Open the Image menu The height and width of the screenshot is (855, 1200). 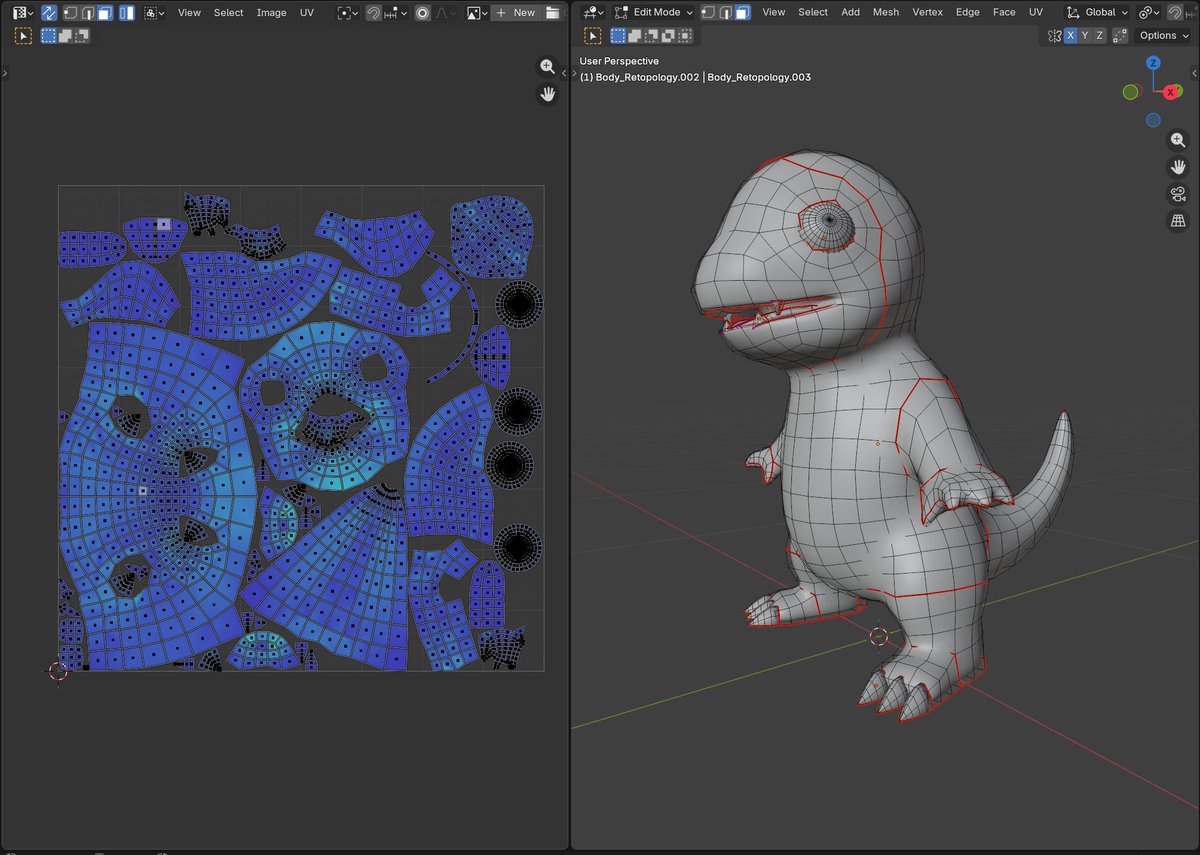tap(271, 13)
